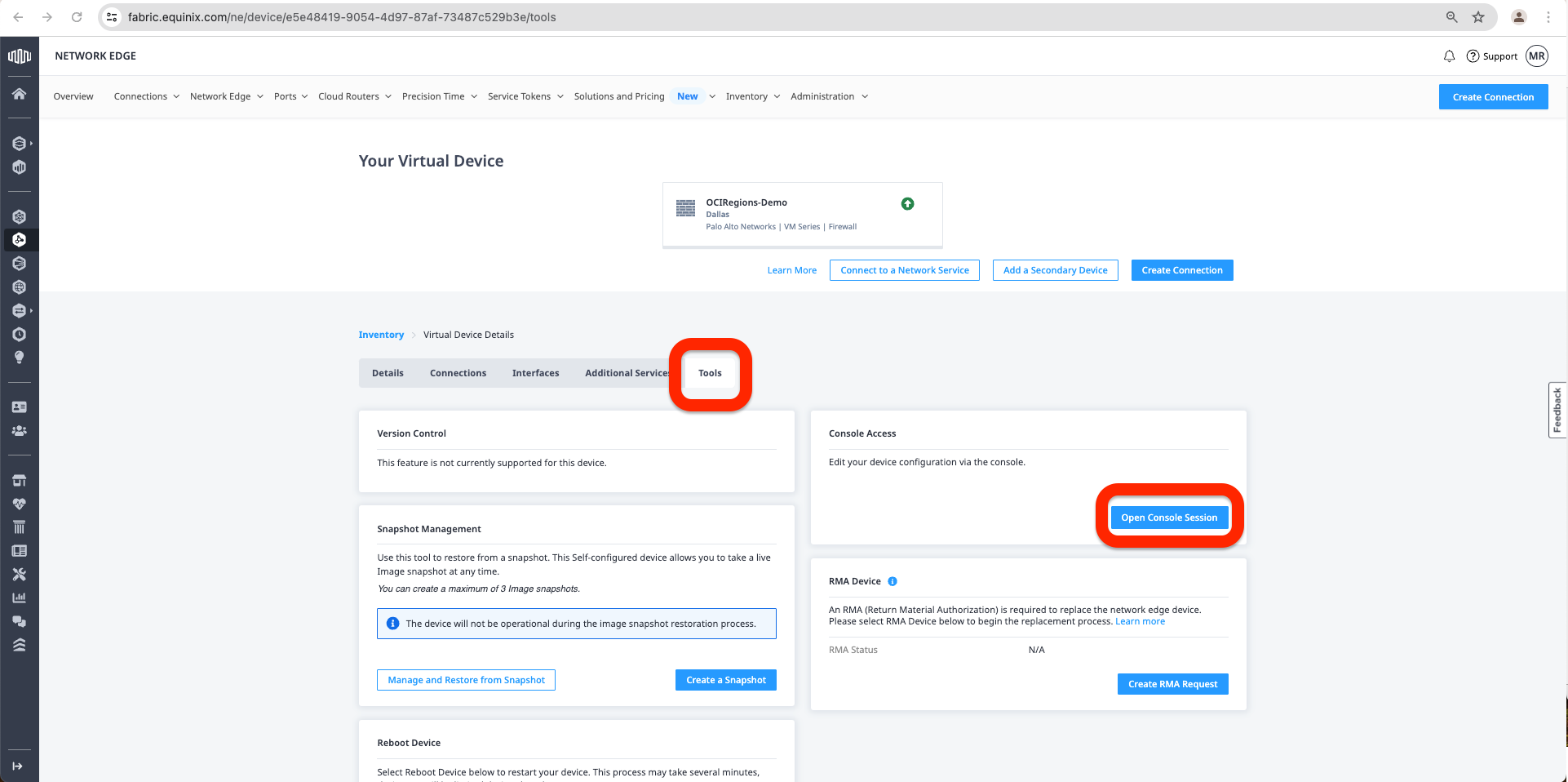Open the clock hexagon icon in the sidebar
Screen dimensions: 1568x782
(20, 335)
